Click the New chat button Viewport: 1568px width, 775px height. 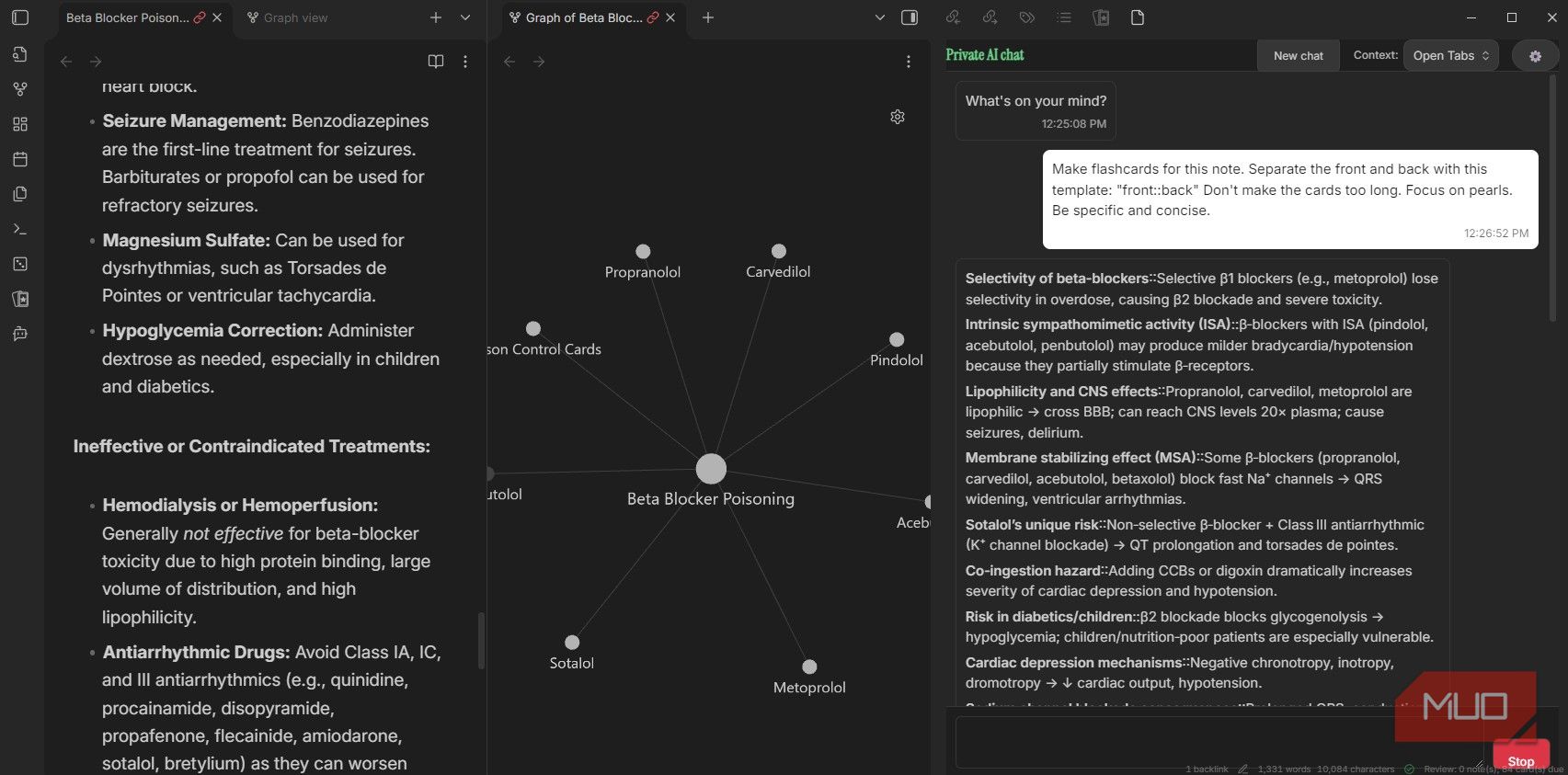pos(1299,55)
